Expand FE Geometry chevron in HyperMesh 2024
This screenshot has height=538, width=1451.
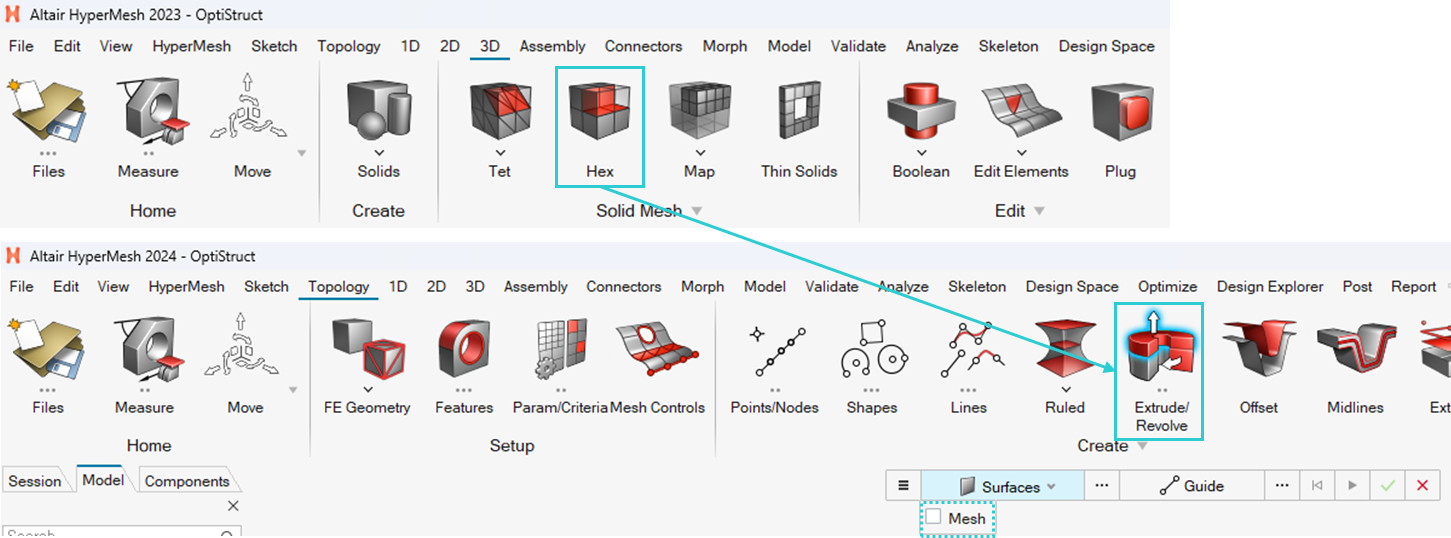[x=367, y=390]
